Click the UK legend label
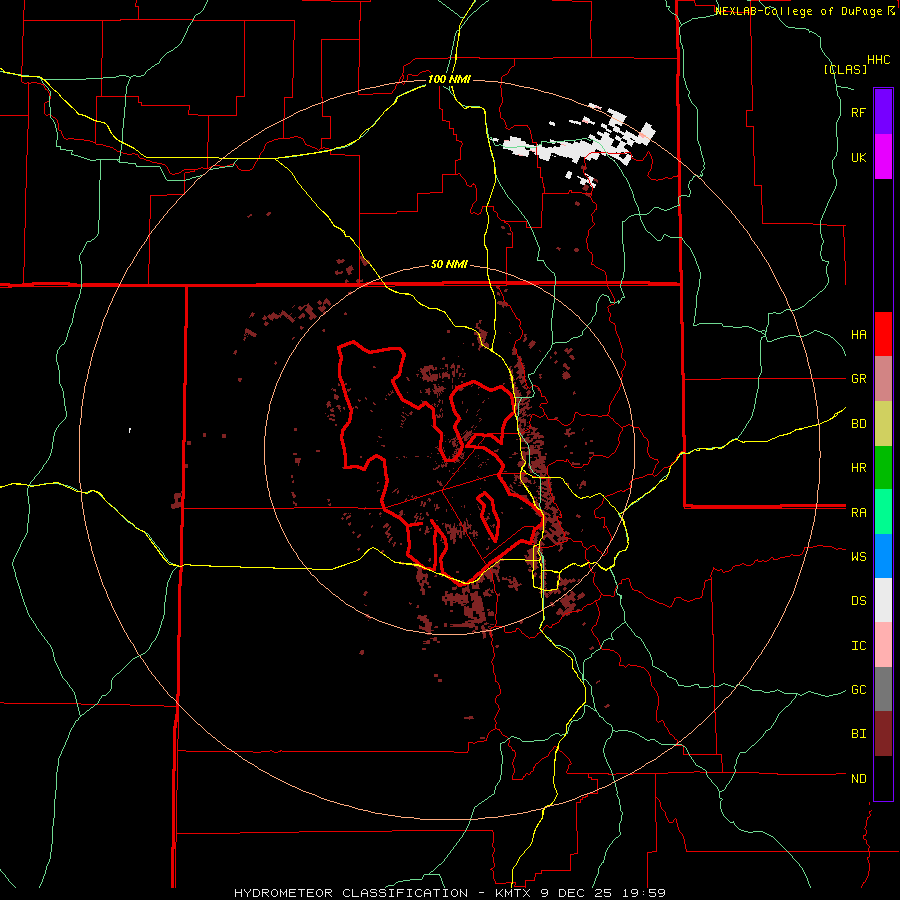This screenshot has height=900, width=900. pos(859,157)
